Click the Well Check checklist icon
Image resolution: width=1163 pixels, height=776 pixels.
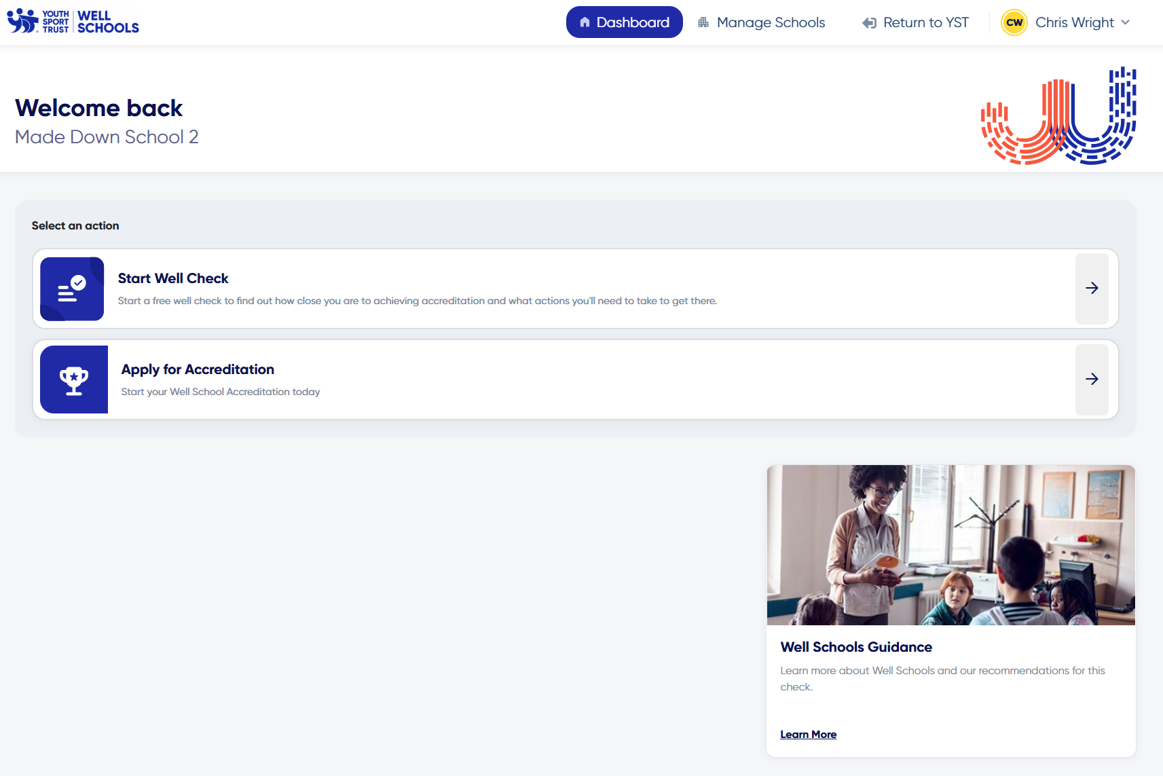71,289
